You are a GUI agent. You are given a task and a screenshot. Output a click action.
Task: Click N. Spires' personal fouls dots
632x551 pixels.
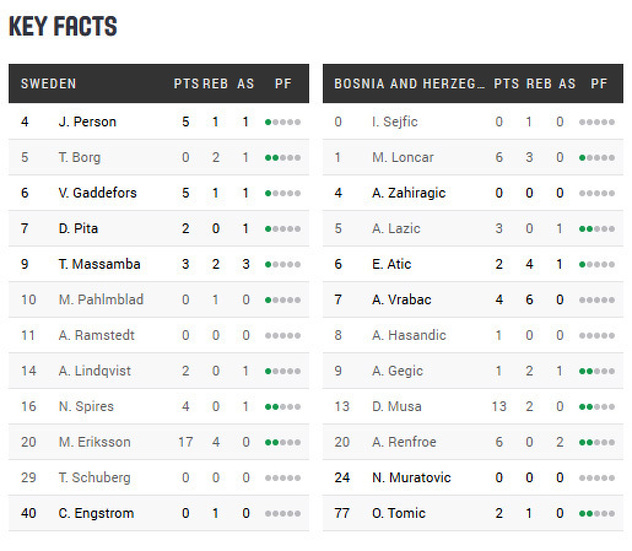click(x=283, y=407)
